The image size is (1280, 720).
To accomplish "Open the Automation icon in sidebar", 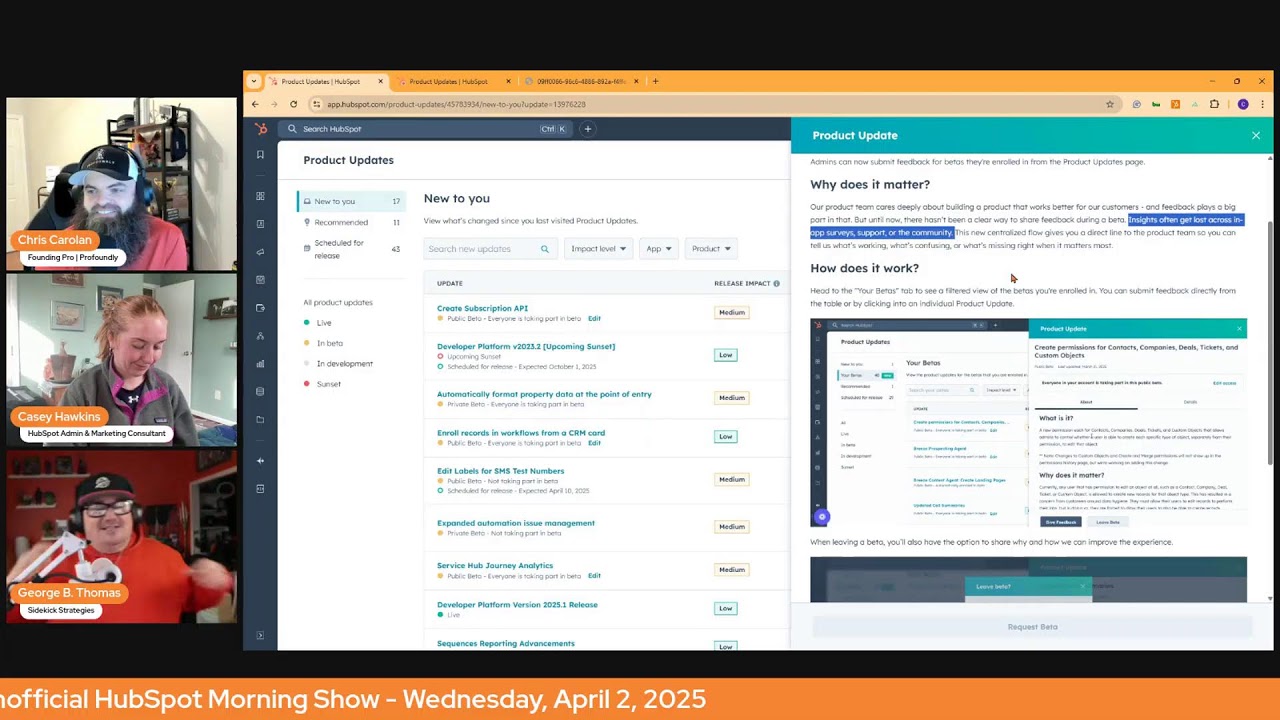I will pyautogui.click(x=261, y=336).
